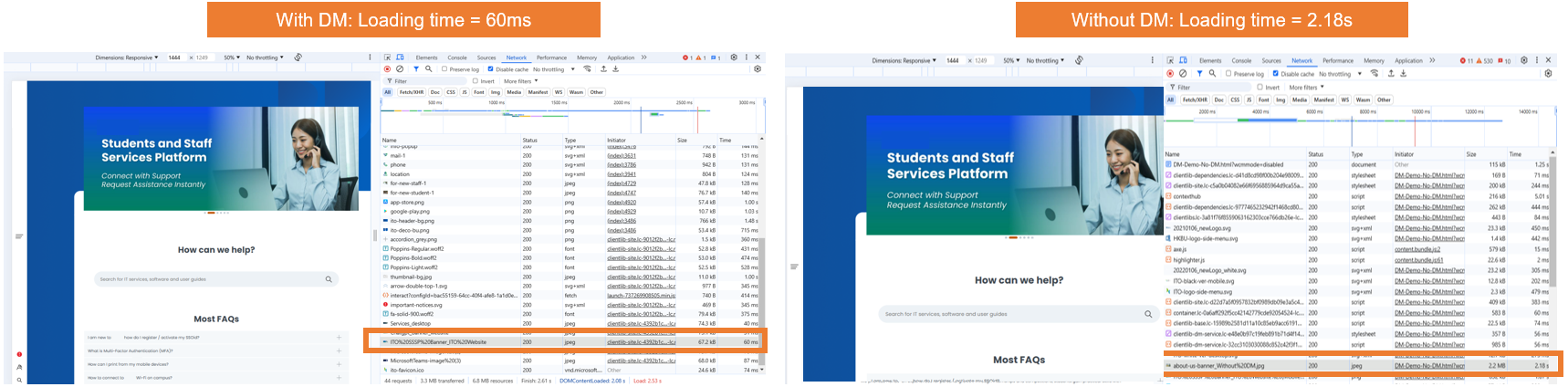Open Application tab in right DevTools
This screenshot has height=387, width=1568.
[x=1408, y=60]
